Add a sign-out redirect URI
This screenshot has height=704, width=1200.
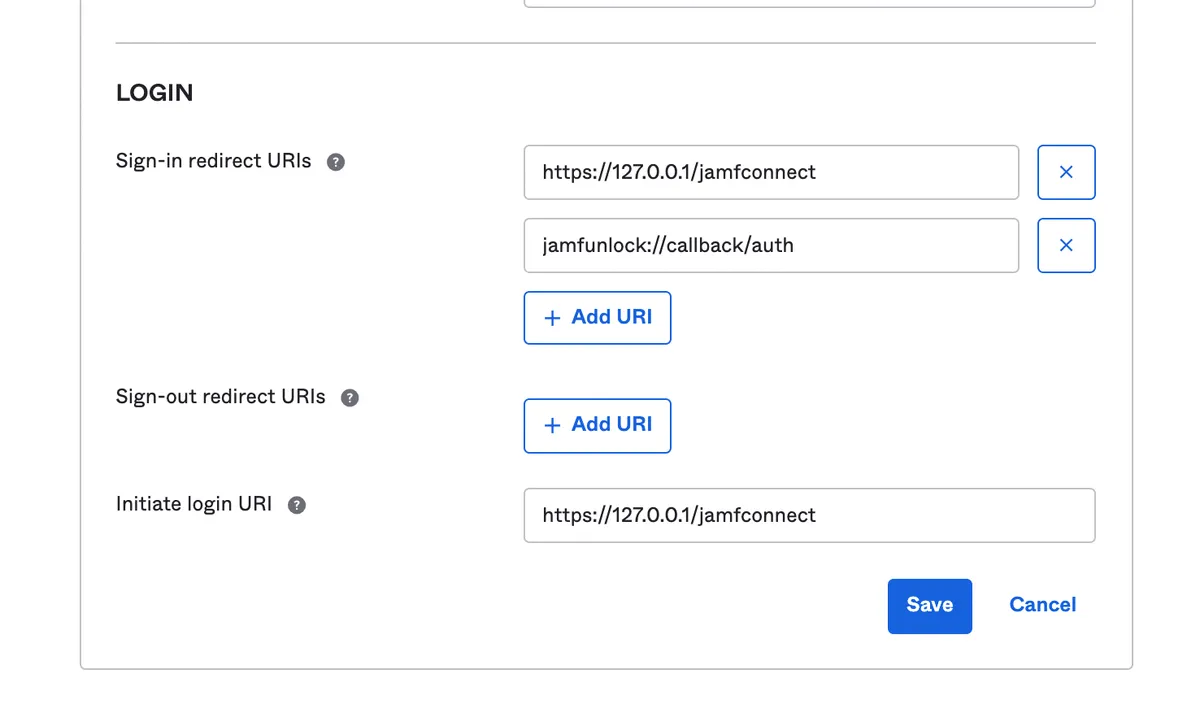597,426
